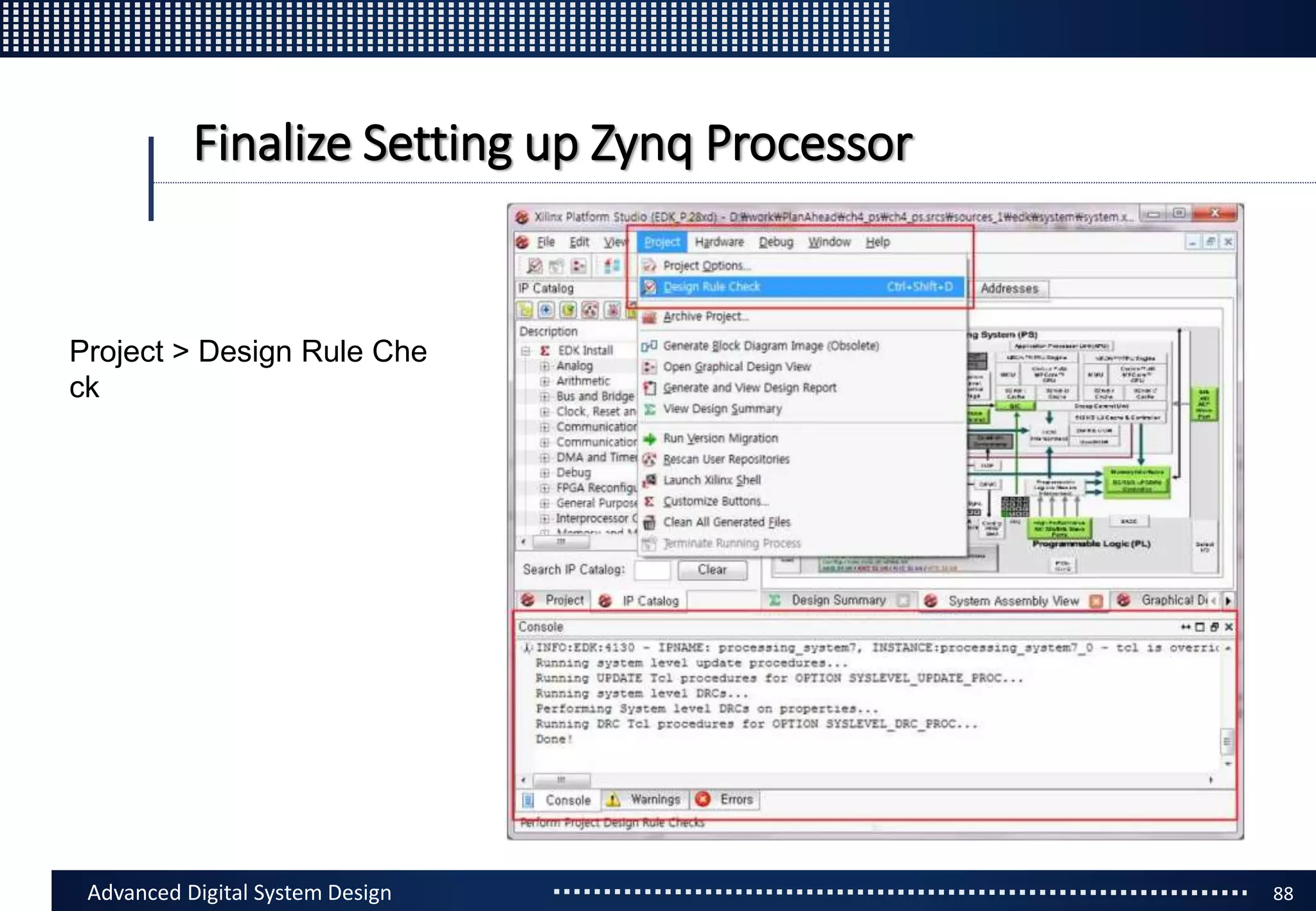Choose Clean All Generated Files entry
The image size is (1316, 911).
[x=802, y=522]
